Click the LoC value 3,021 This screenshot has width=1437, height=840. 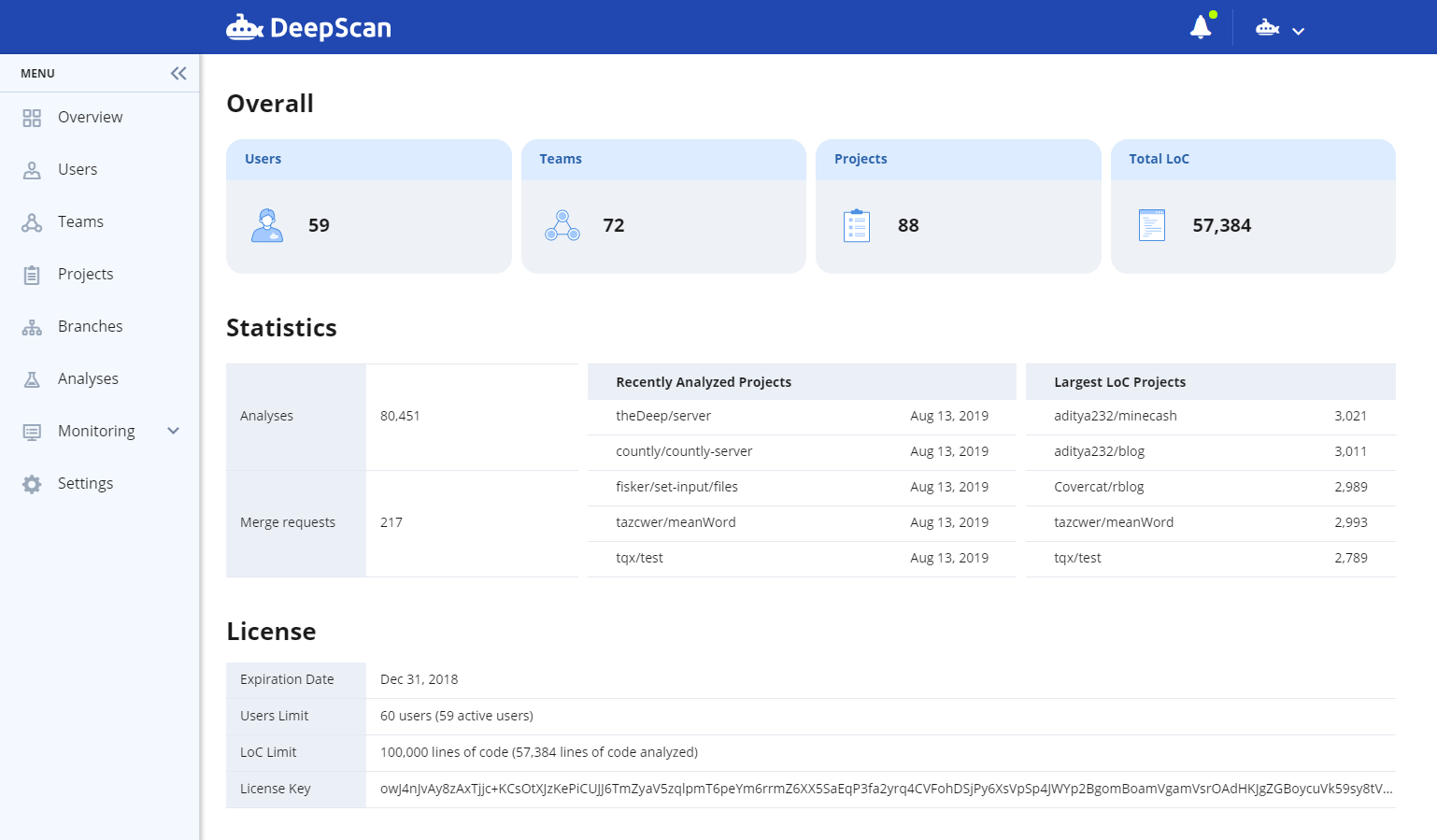click(x=1351, y=416)
